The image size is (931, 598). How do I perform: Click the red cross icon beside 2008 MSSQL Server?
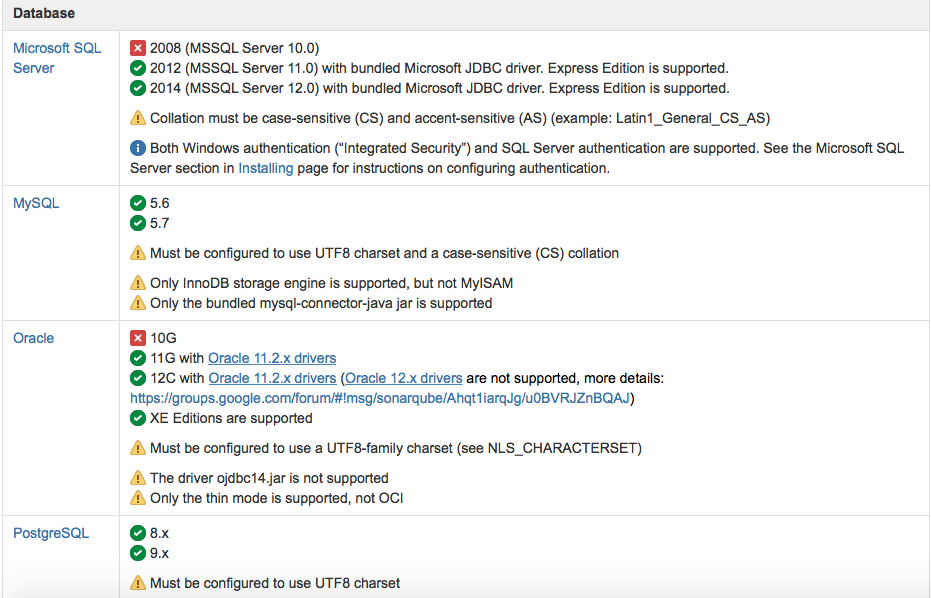click(x=138, y=48)
